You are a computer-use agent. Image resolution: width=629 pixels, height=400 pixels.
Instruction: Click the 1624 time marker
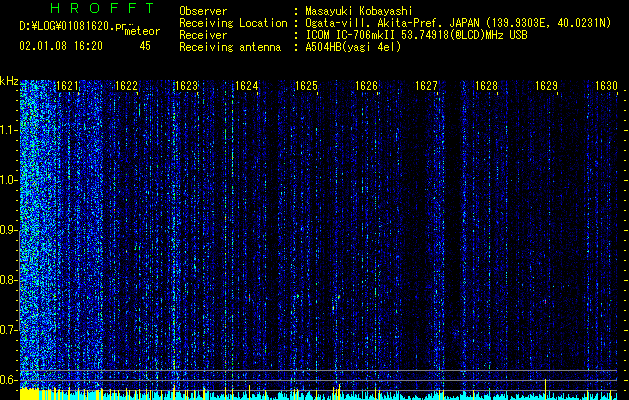pos(246,86)
